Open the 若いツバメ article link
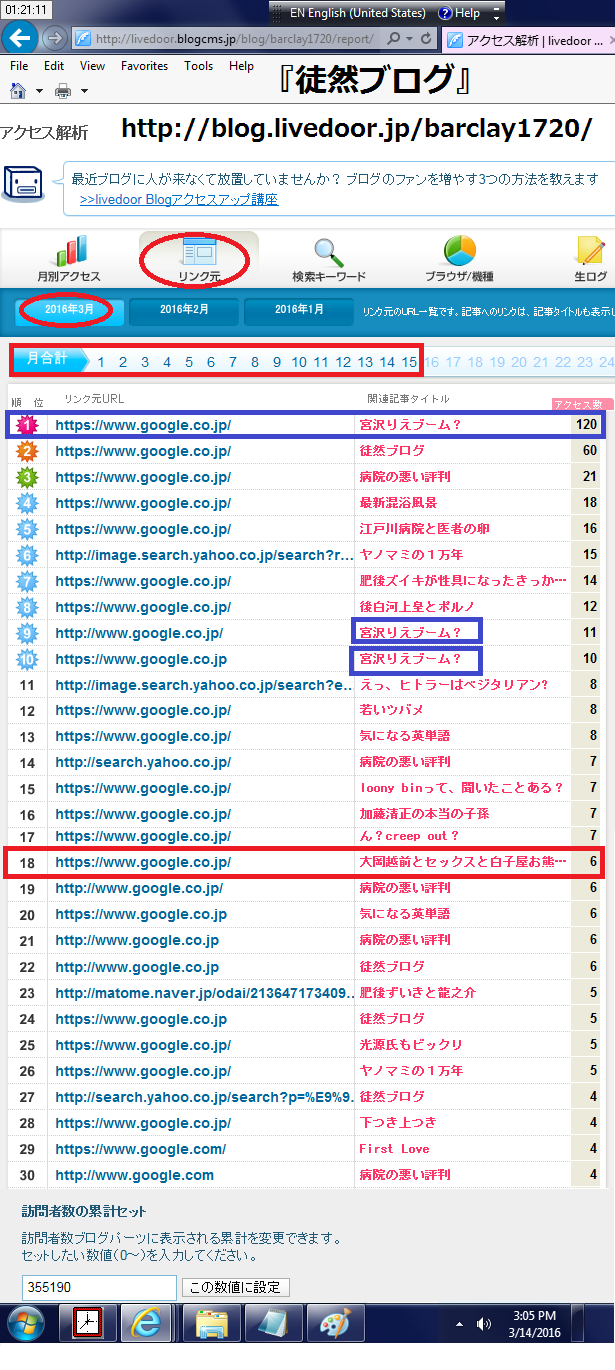Image resolution: width=615 pixels, height=1370 pixels. (392, 710)
